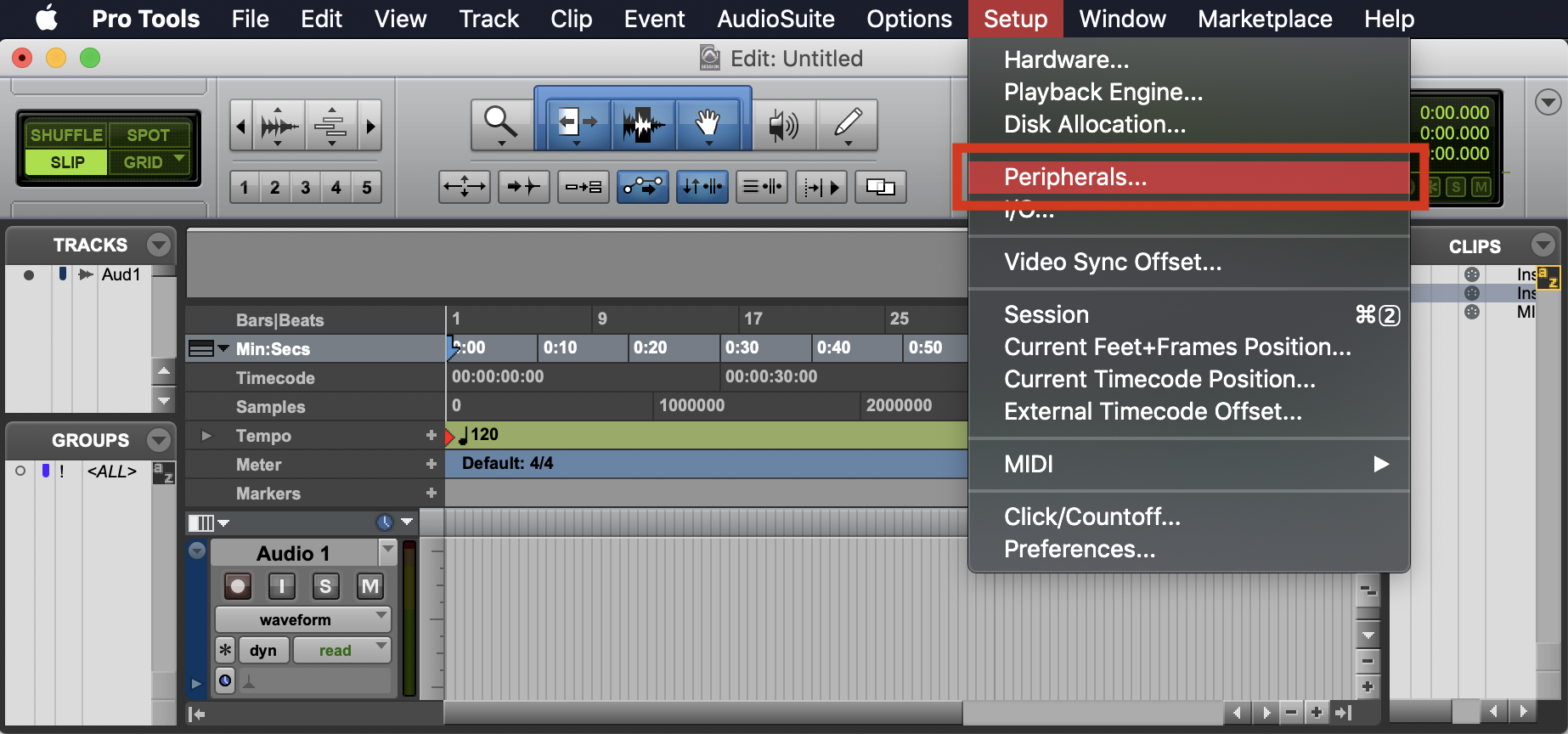Open Preferences from Setup menu
This screenshot has width=1568, height=734.
(x=1189, y=549)
